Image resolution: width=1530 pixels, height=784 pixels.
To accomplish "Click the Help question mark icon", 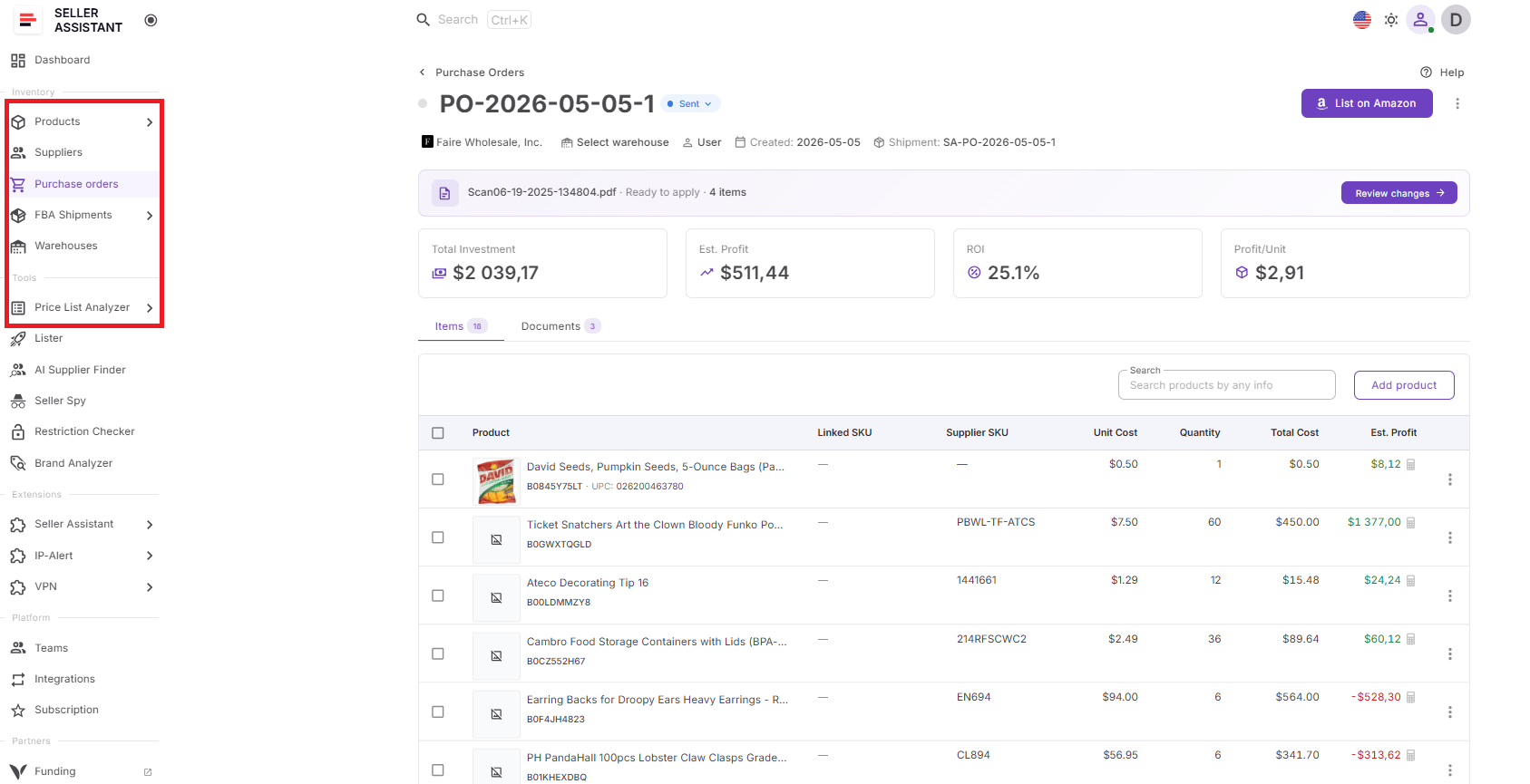I will [x=1426, y=73].
